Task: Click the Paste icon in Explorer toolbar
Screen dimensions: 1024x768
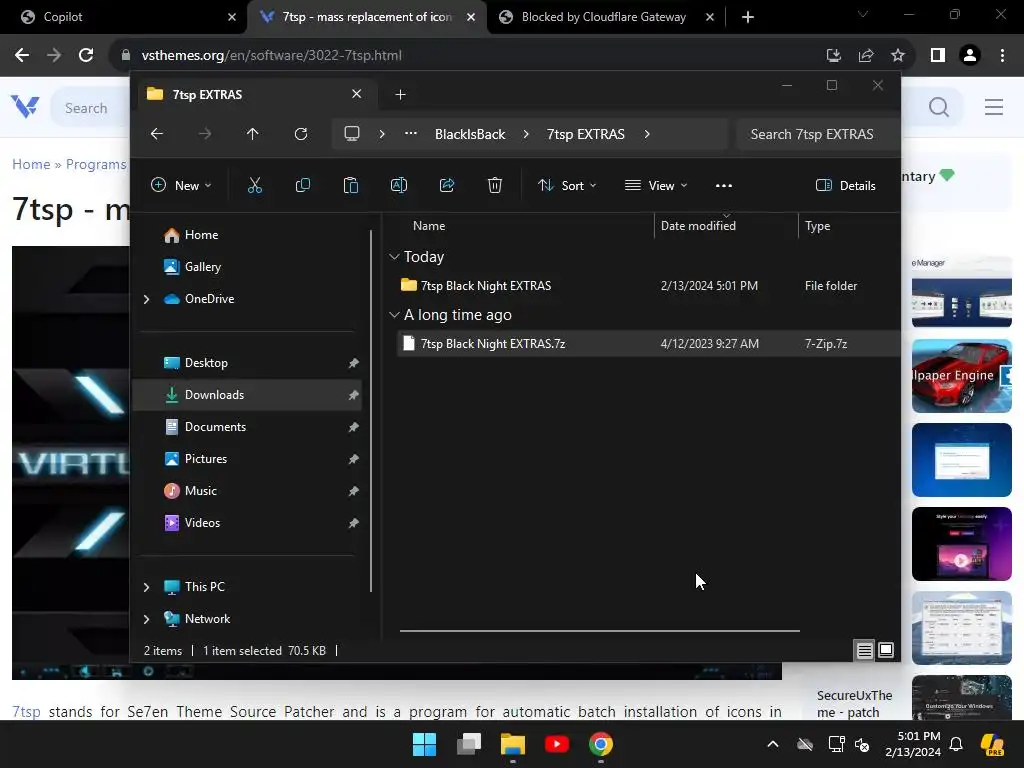Action: click(351, 185)
